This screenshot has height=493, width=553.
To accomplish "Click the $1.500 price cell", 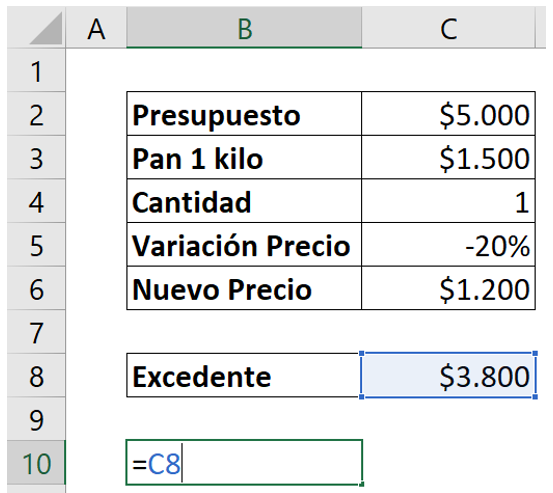I will (x=448, y=157).
